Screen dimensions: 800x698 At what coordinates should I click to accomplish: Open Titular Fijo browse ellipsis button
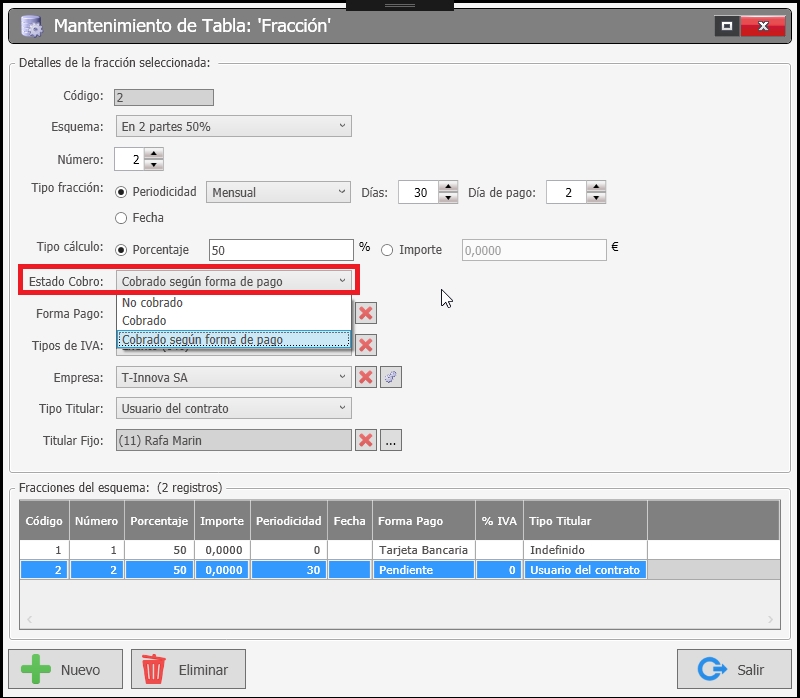(x=391, y=440)
